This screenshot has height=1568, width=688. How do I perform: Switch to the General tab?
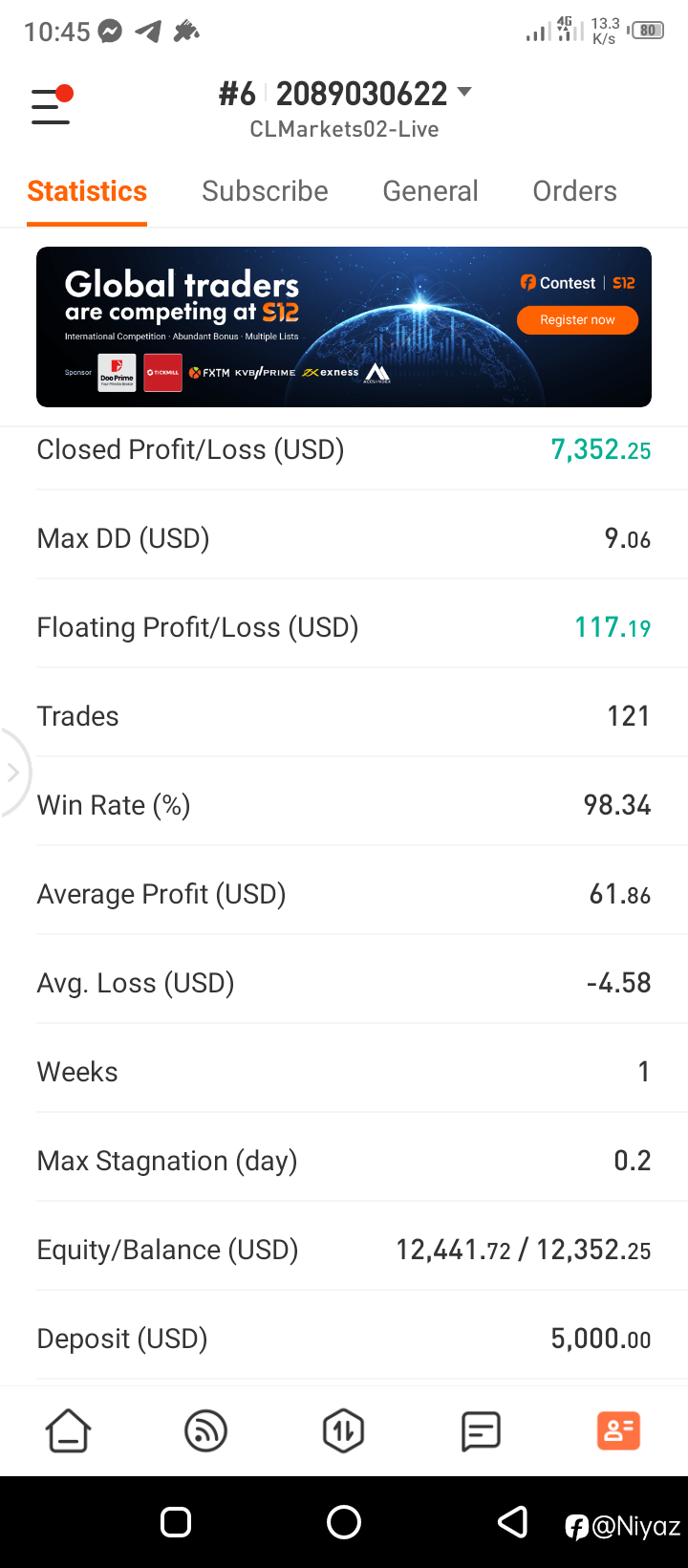(x=430, y=191)
